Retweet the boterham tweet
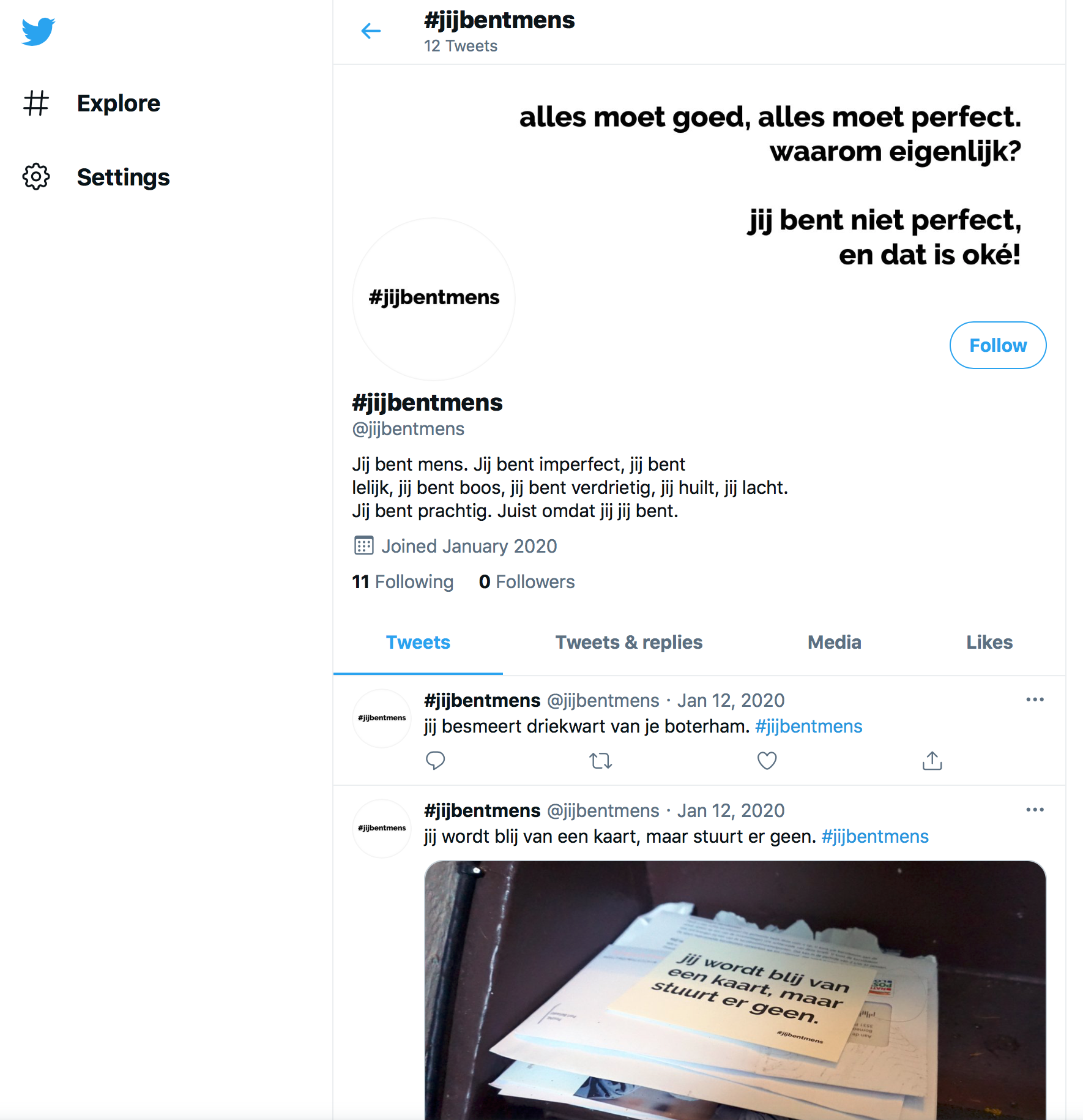The image size is (1083, 1120). [x=600, y=761]
